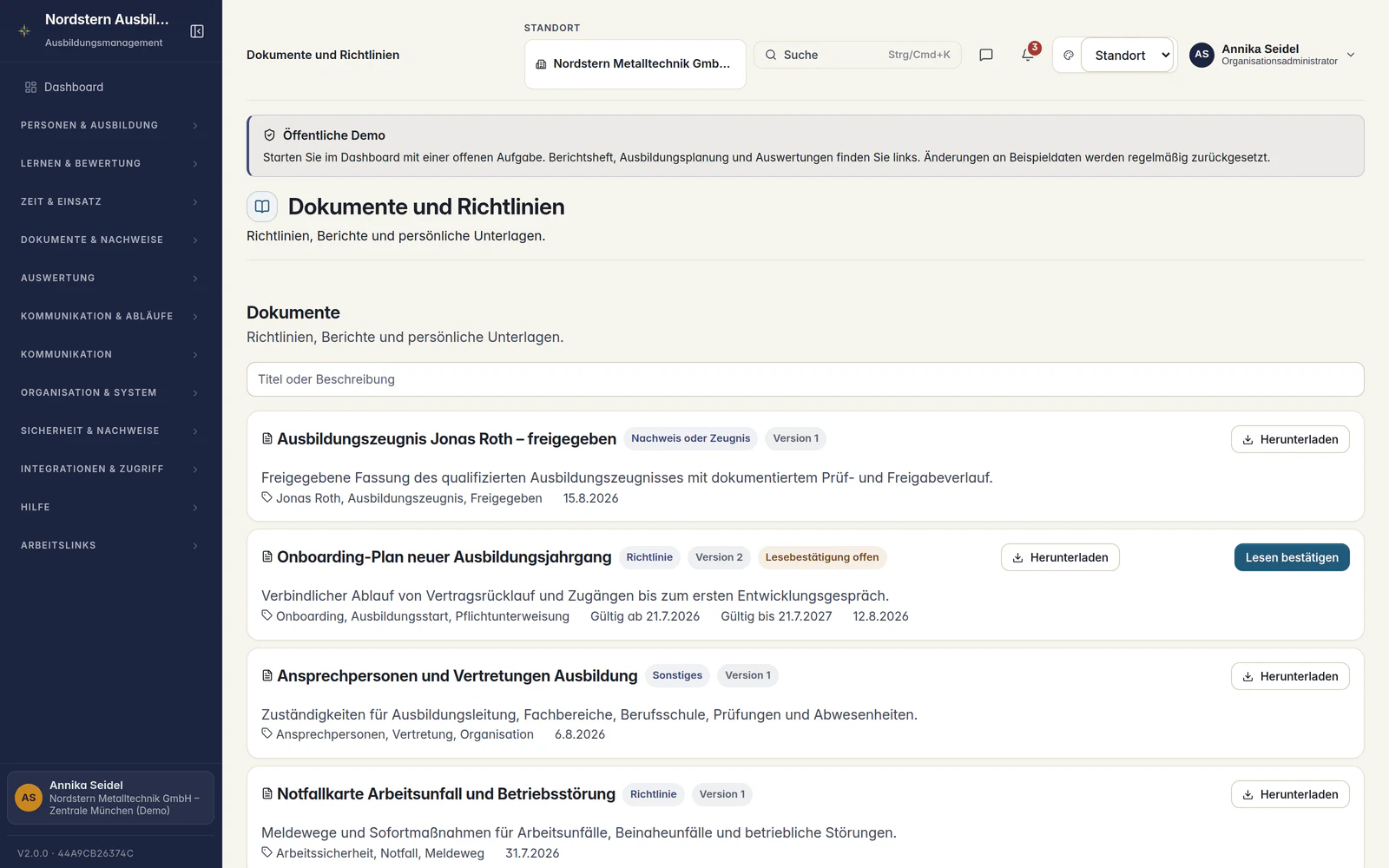The height and width of the screenshot is (868, 1389).
Task: Collapse the sidebar with the panel icon
Action: tap(197, 31)
